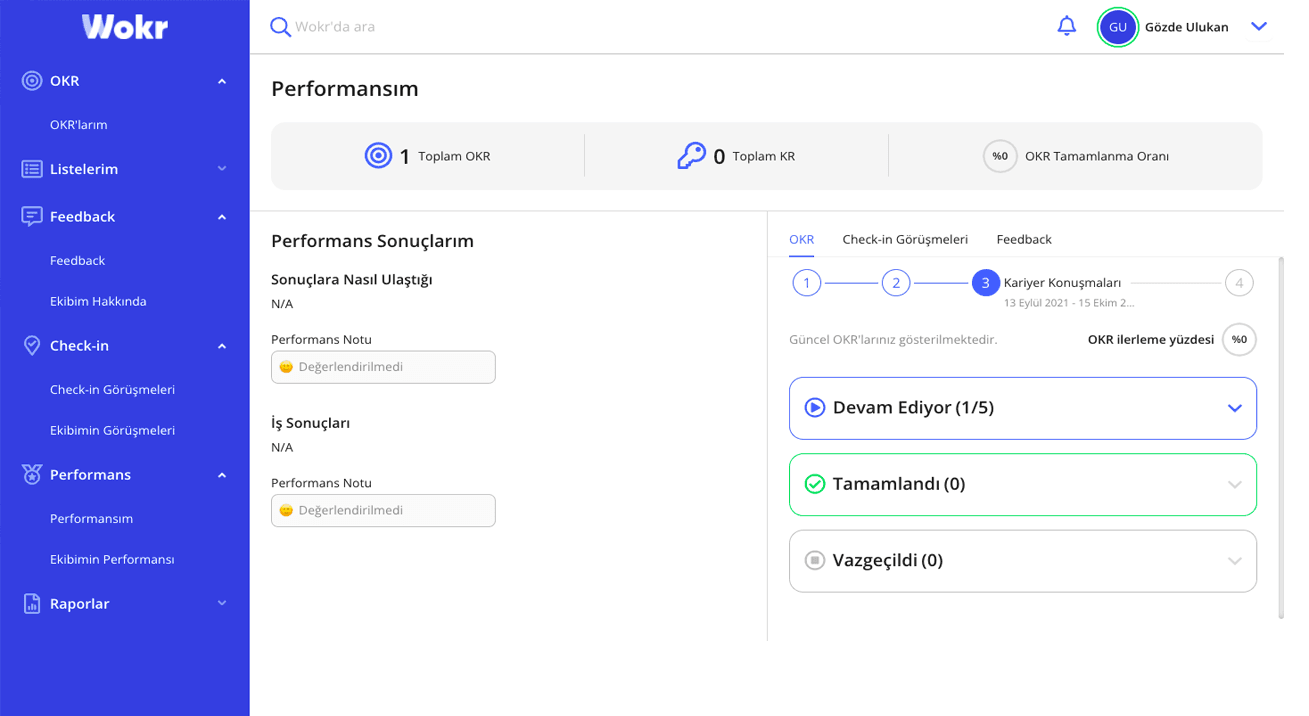Select step 1 in the period stepper
The height and width of the screenshot is (716, 1309).
[806, 283]
